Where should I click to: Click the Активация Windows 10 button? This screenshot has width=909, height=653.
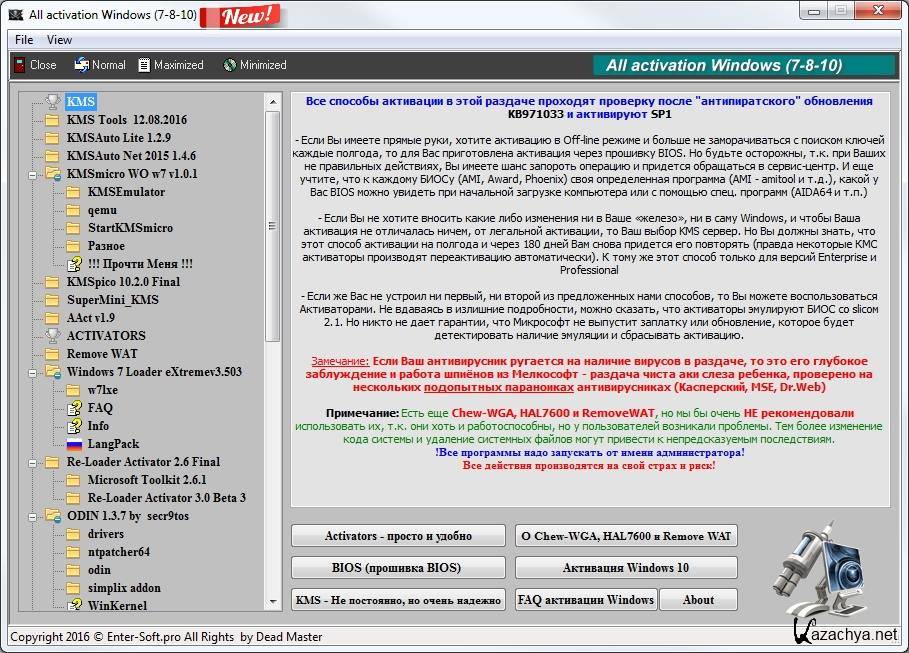pyautogui.click(x=626, y=568)
